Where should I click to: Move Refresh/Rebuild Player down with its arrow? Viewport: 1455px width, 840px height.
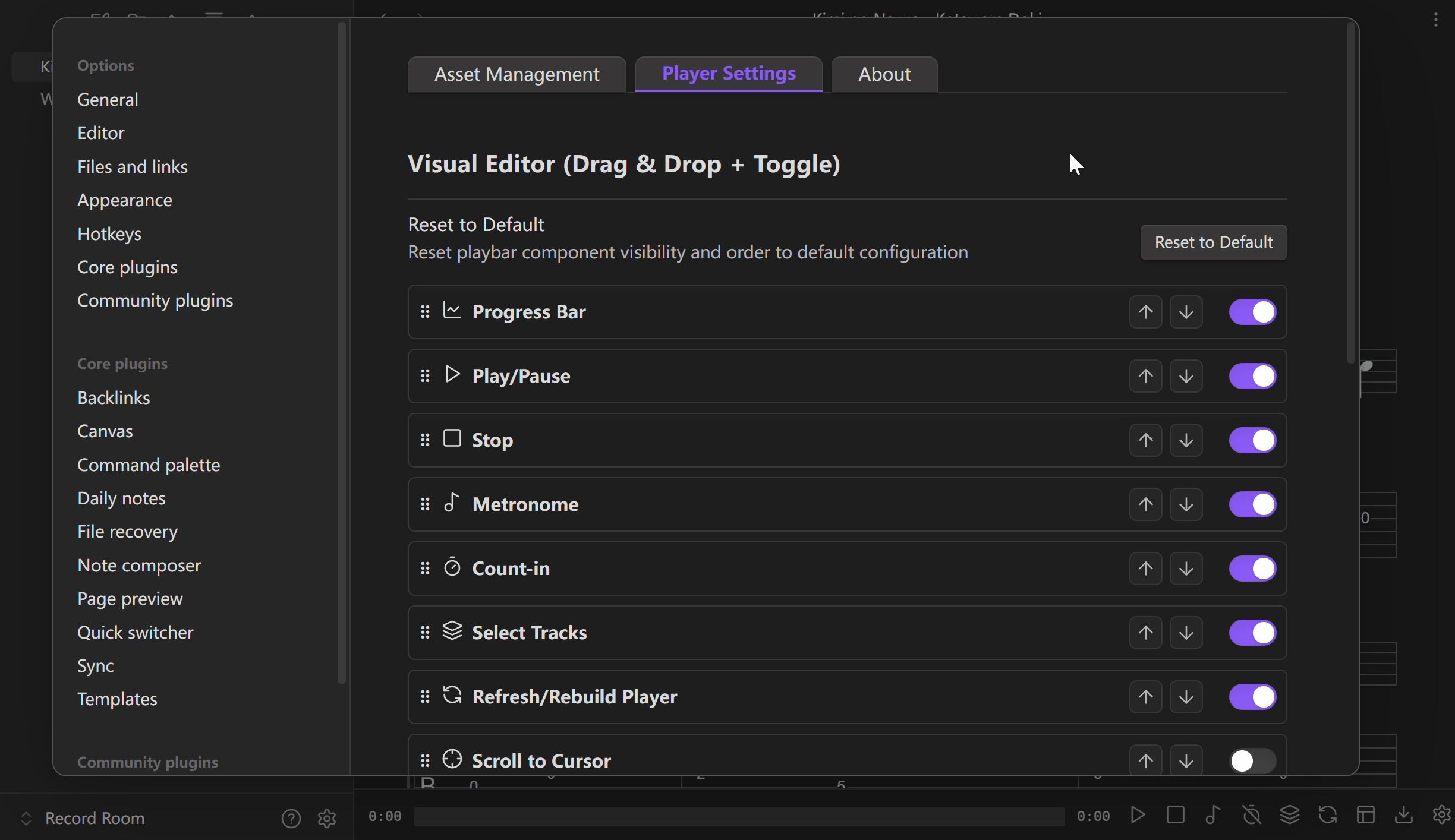pos(1186,697)
